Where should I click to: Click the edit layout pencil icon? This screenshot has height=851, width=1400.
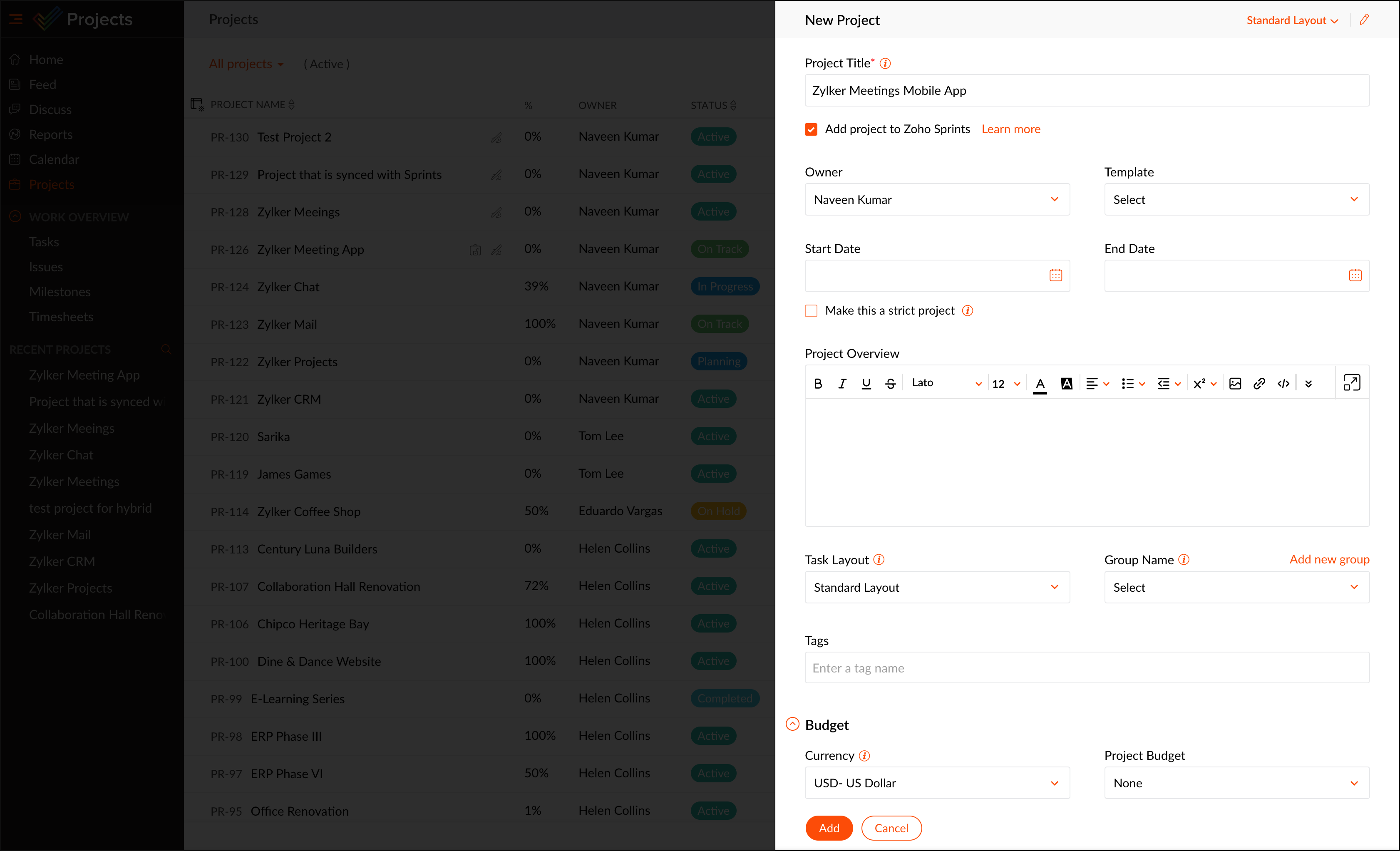[1364, 20]
